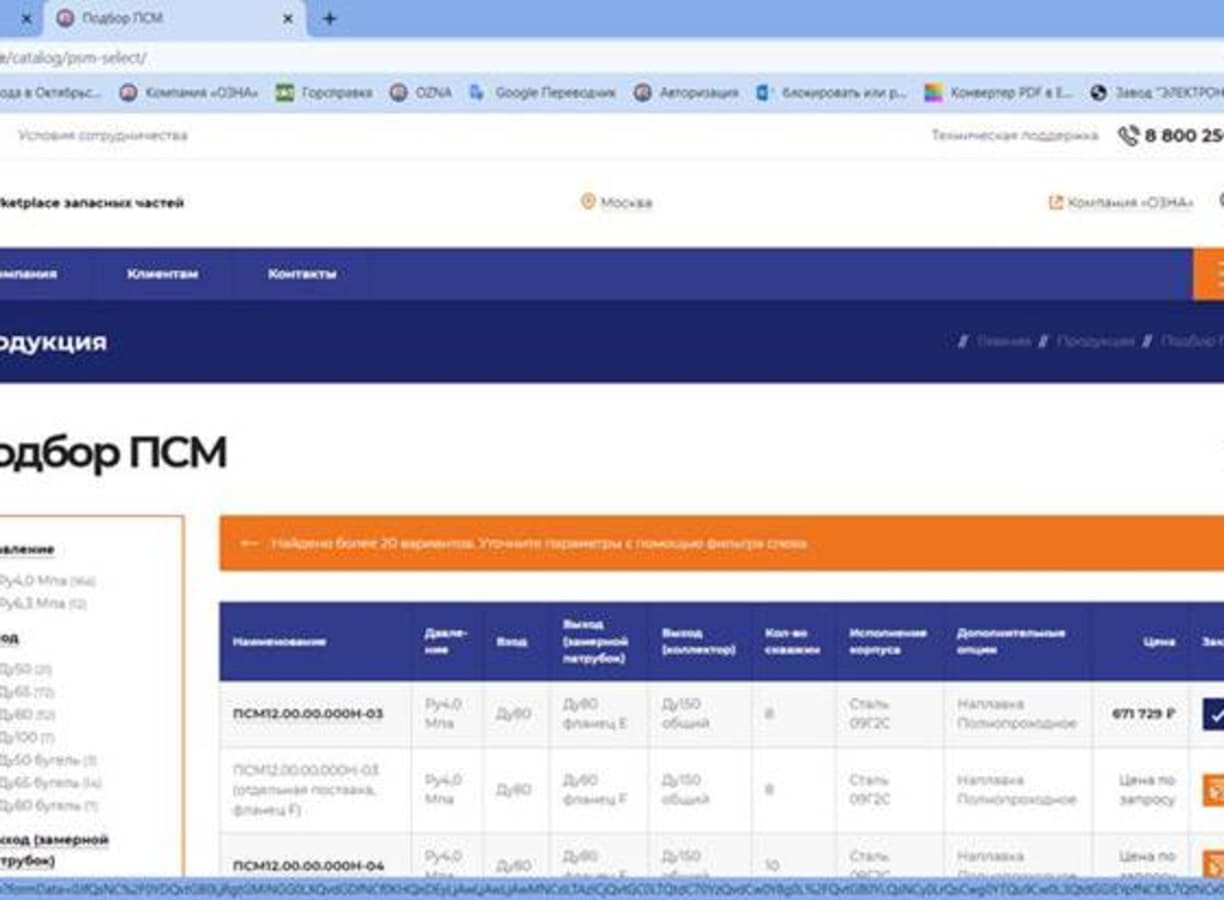Open the Условия сотрудничества link
The width and height of the screenshot is (1224, 900).
(102, 136)
